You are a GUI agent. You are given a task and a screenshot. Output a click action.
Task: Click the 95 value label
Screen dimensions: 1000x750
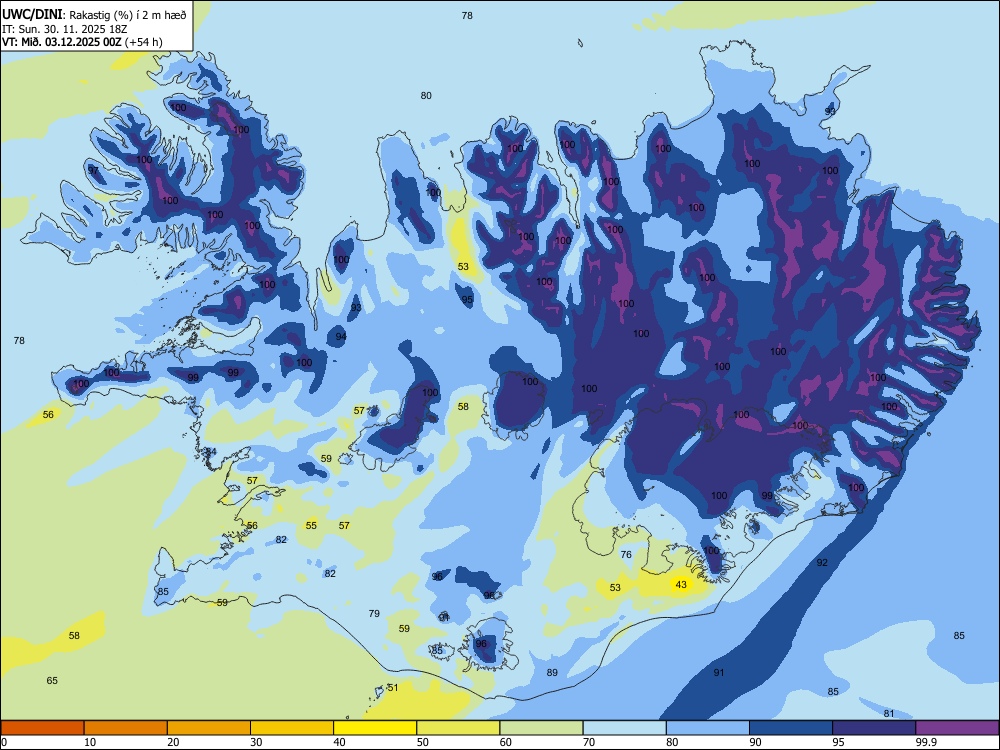click(467, 300)
